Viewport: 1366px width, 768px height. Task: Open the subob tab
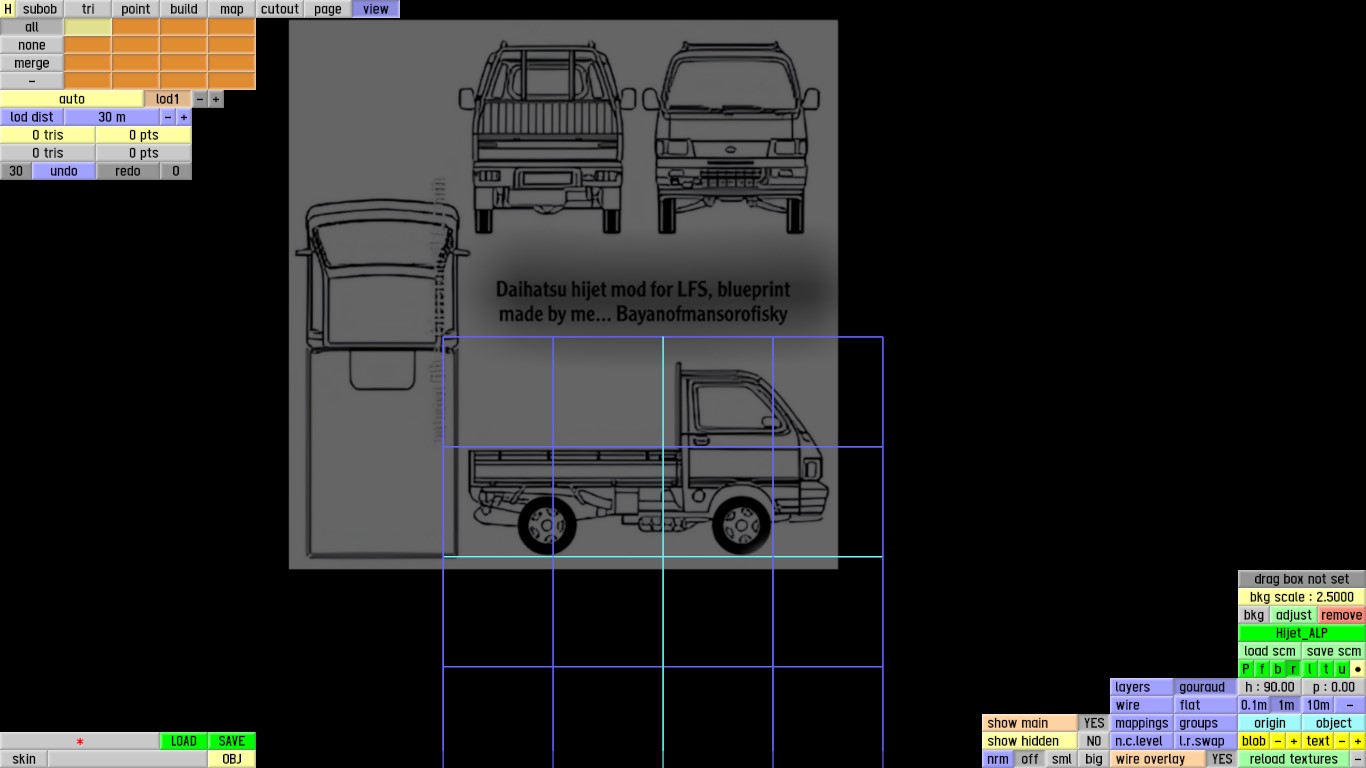[x=40, y=9]
